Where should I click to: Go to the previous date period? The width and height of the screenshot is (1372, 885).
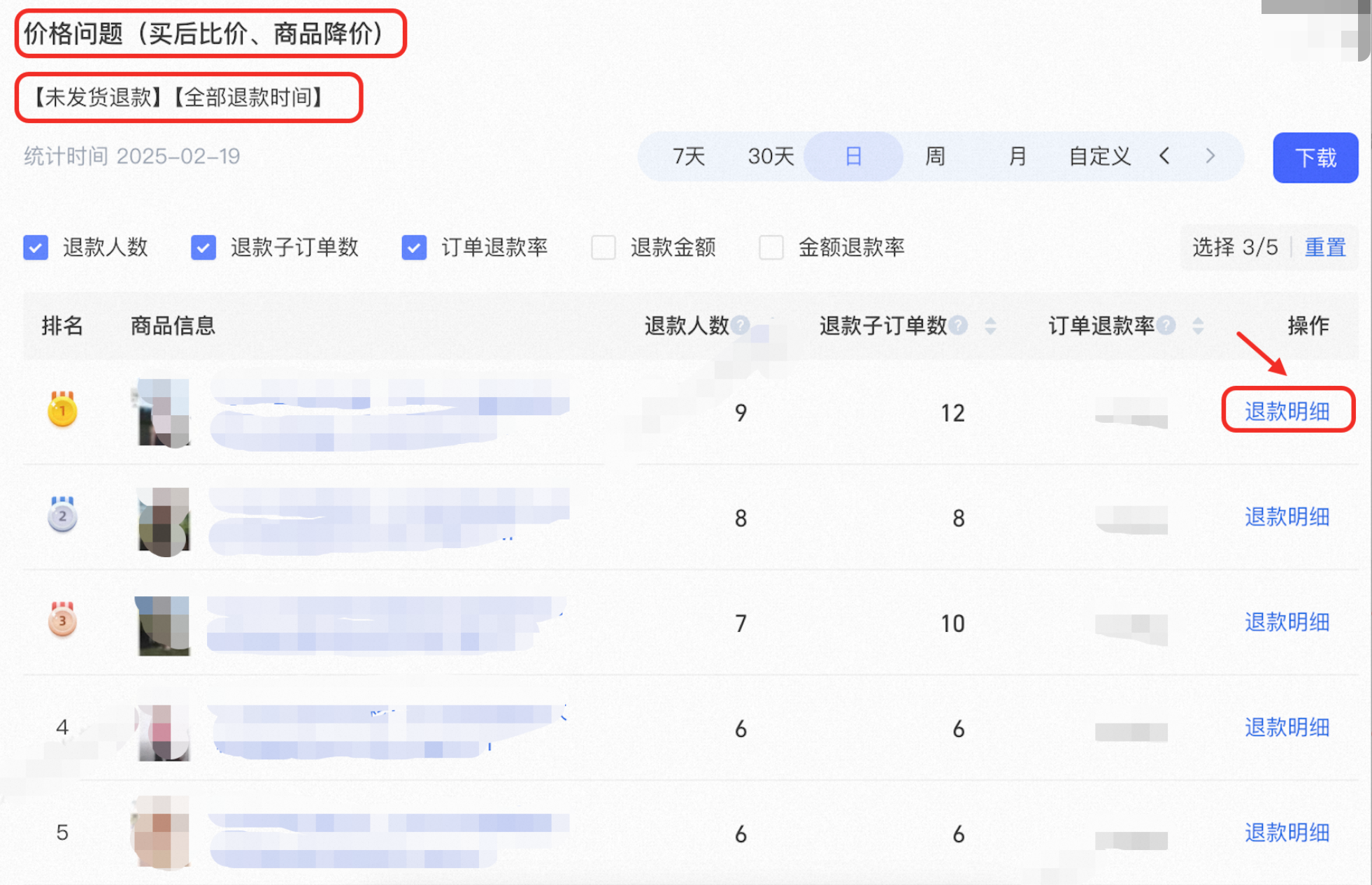1164,156
